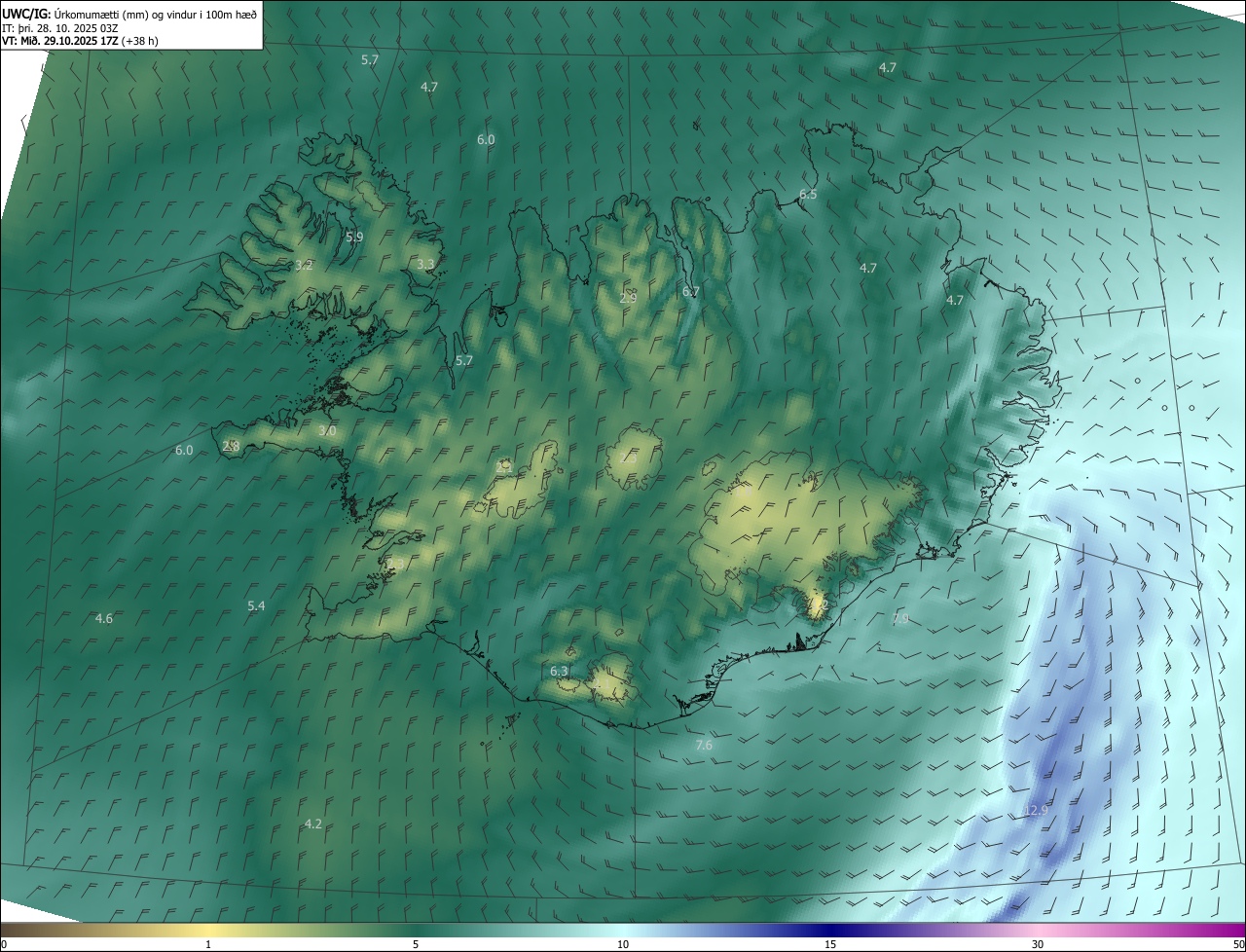Click the 50 tick label on the color scale
This screenshot has height=952, width=1246.
1238,944
